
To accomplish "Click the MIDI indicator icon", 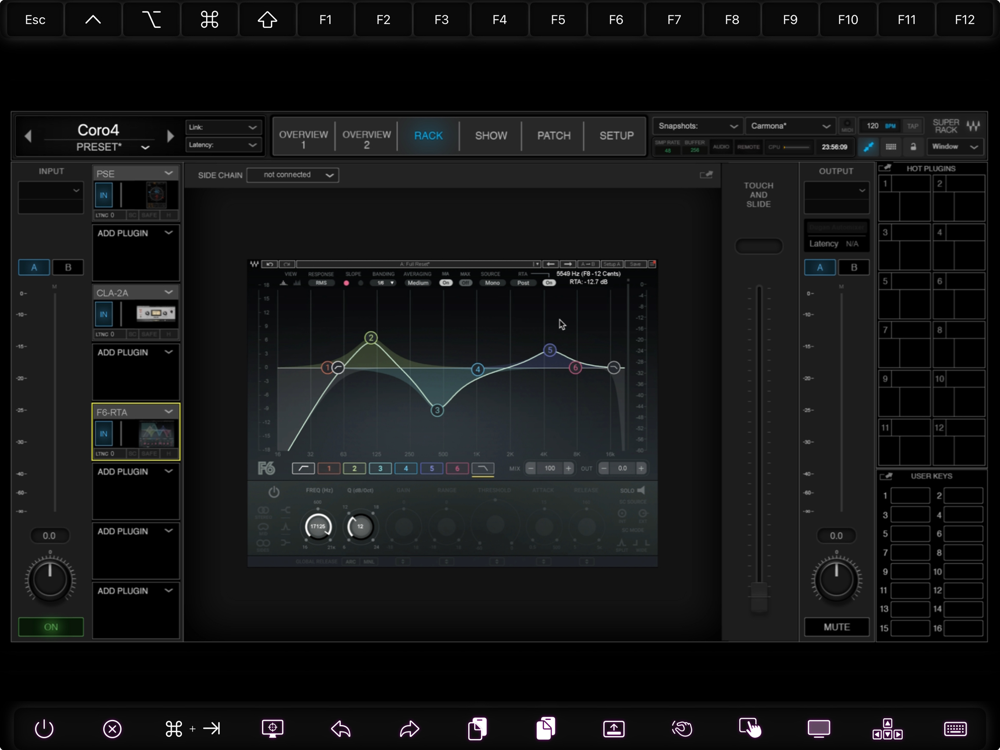I will tap(847, 126).
